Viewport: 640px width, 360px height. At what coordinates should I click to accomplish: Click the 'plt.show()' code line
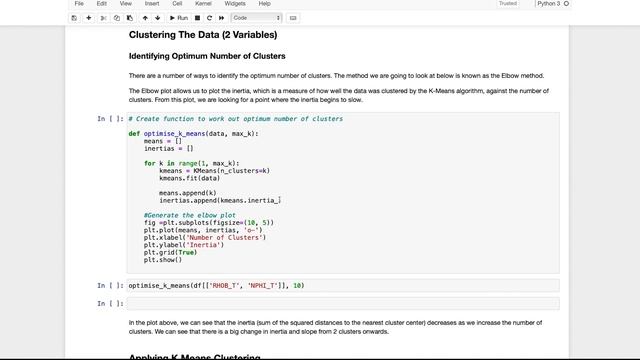click(163, 260)
